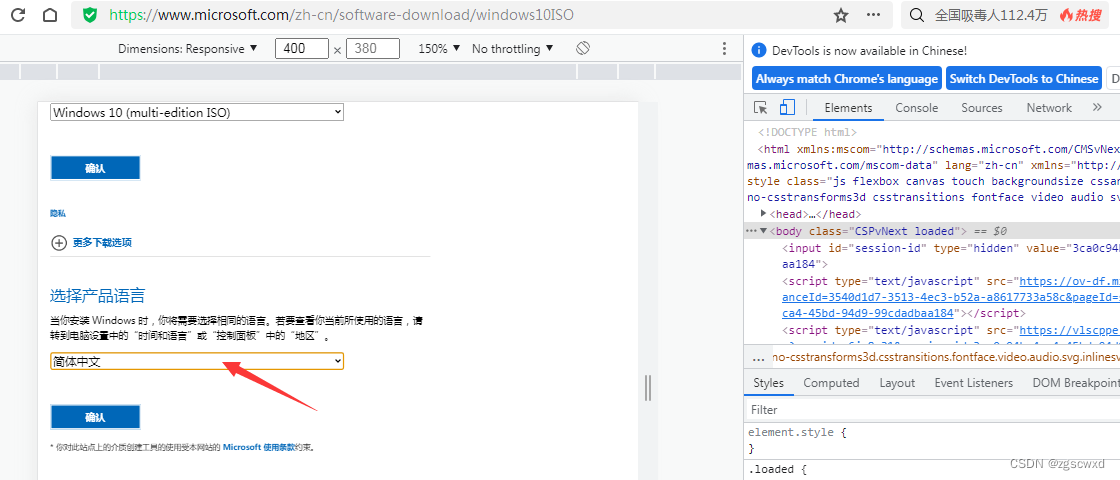
Task: Click the first script src URL link
Action: coord(1069,281)
